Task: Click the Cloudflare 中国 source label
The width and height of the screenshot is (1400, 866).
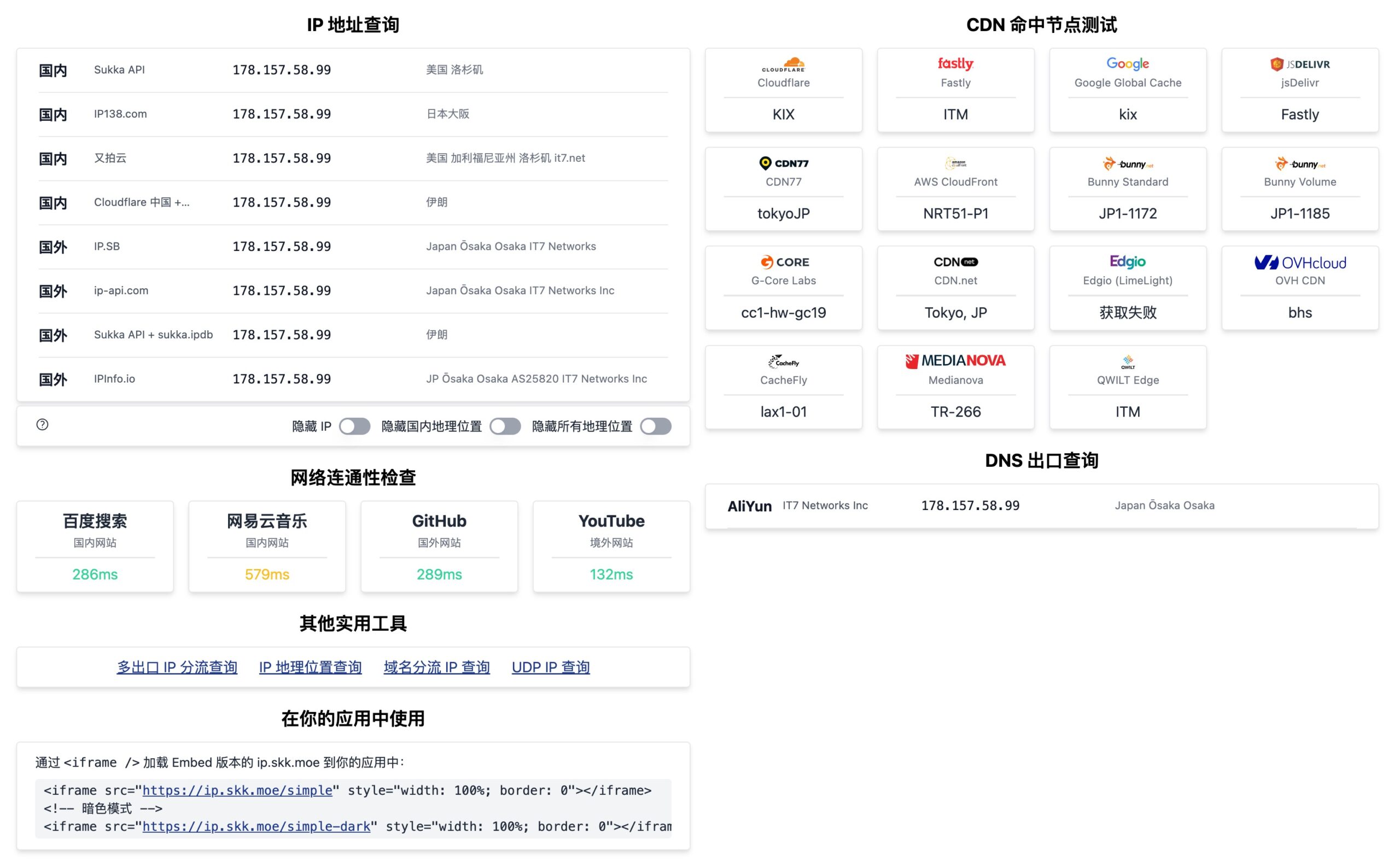Action: 142,202
